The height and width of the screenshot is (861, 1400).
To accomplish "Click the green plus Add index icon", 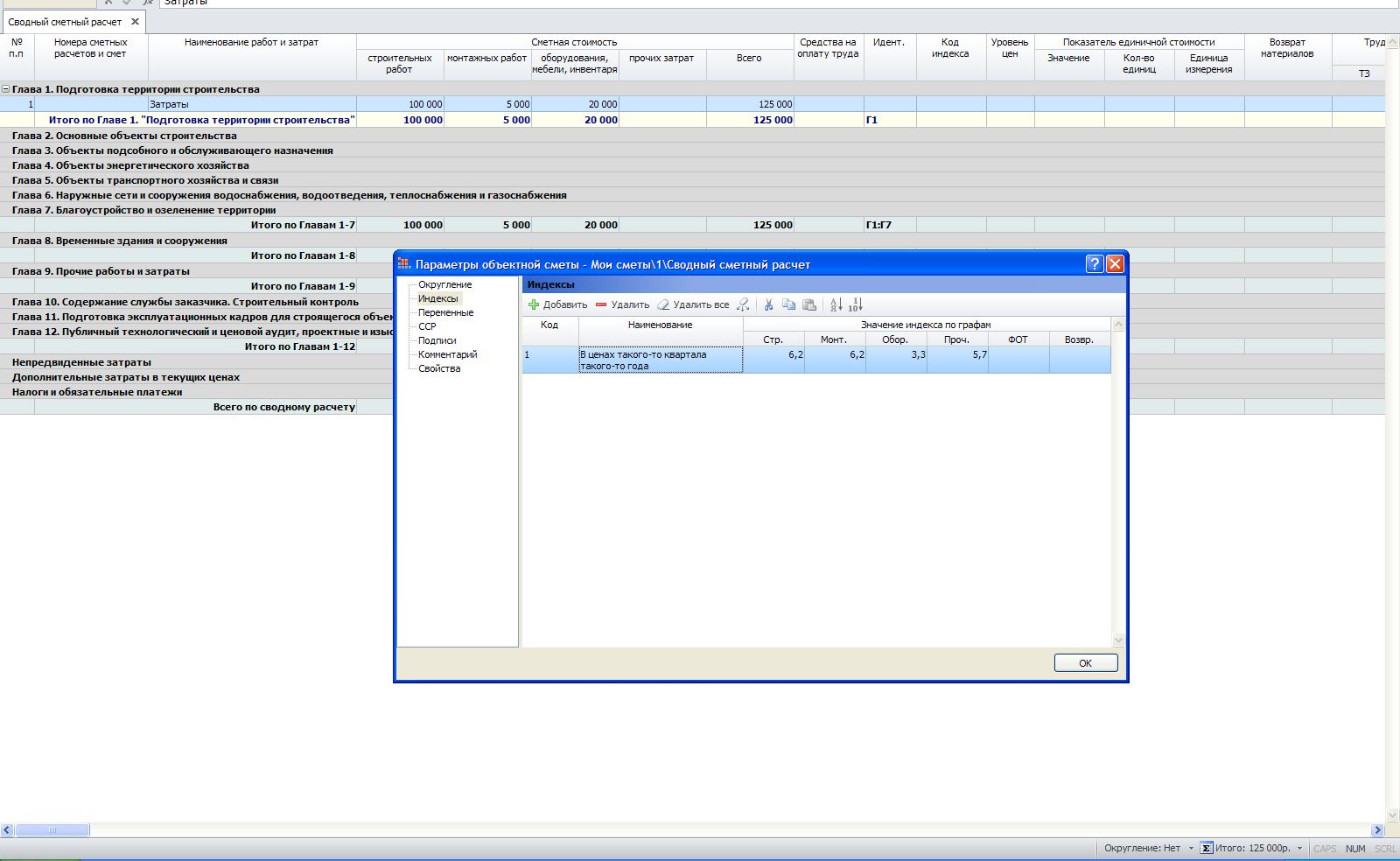I will point(534,304).
